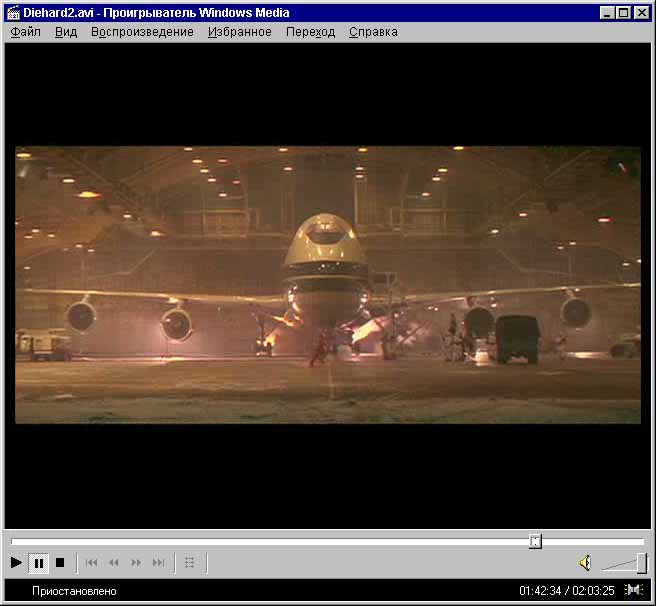Click the stereo sound indicator icon
This screenshot has height=606, width=656.
pos(634,591)
